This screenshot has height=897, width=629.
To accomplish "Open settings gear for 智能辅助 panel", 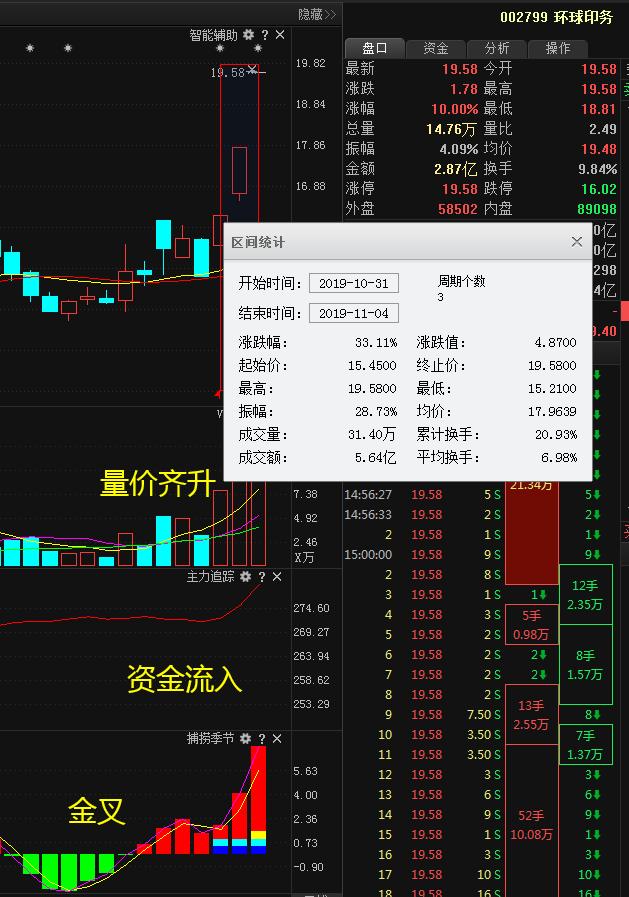I will [x=248, y=35].
